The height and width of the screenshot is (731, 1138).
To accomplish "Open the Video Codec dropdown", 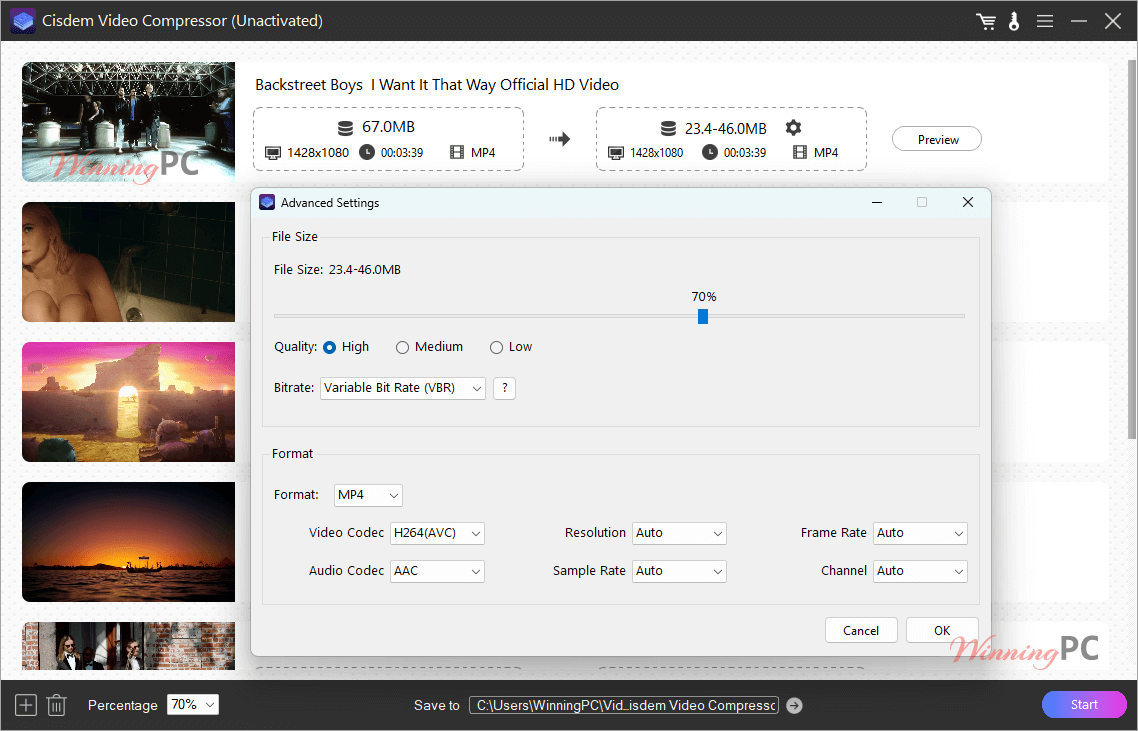I will pyautogui.click(x=437, y=533).
